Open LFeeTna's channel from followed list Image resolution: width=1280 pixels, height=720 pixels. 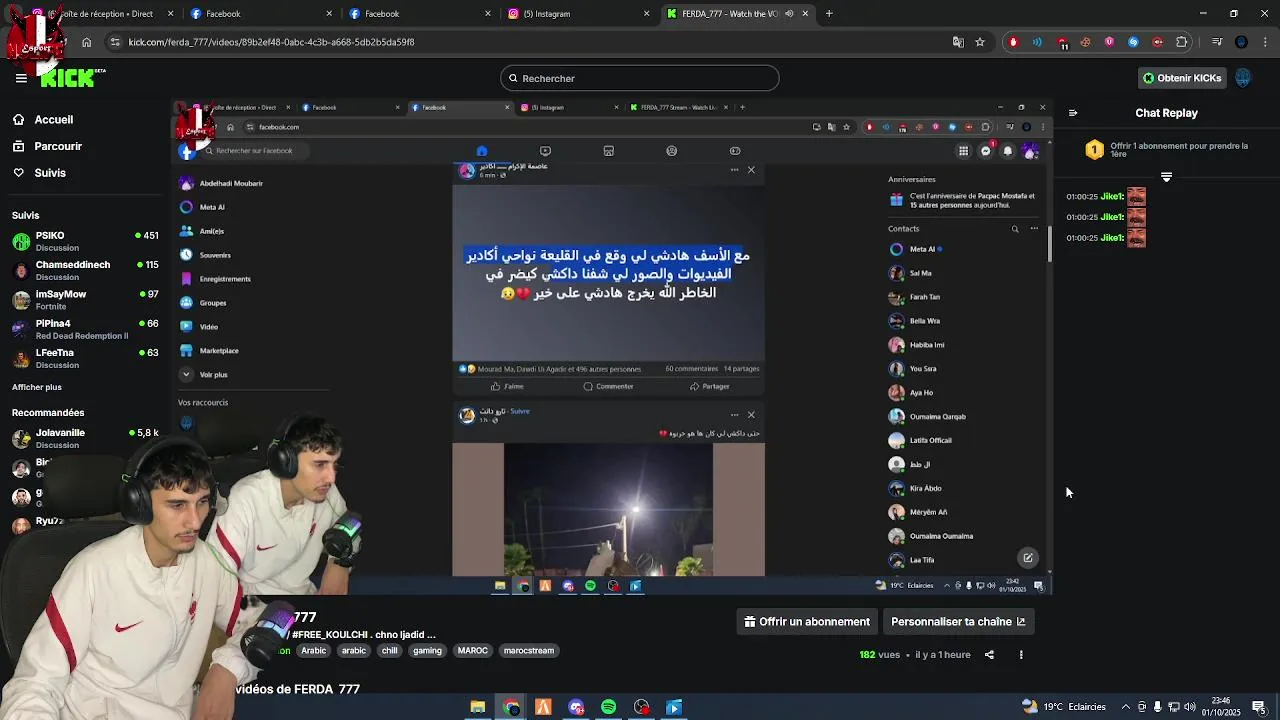click(x=85, y=358)
